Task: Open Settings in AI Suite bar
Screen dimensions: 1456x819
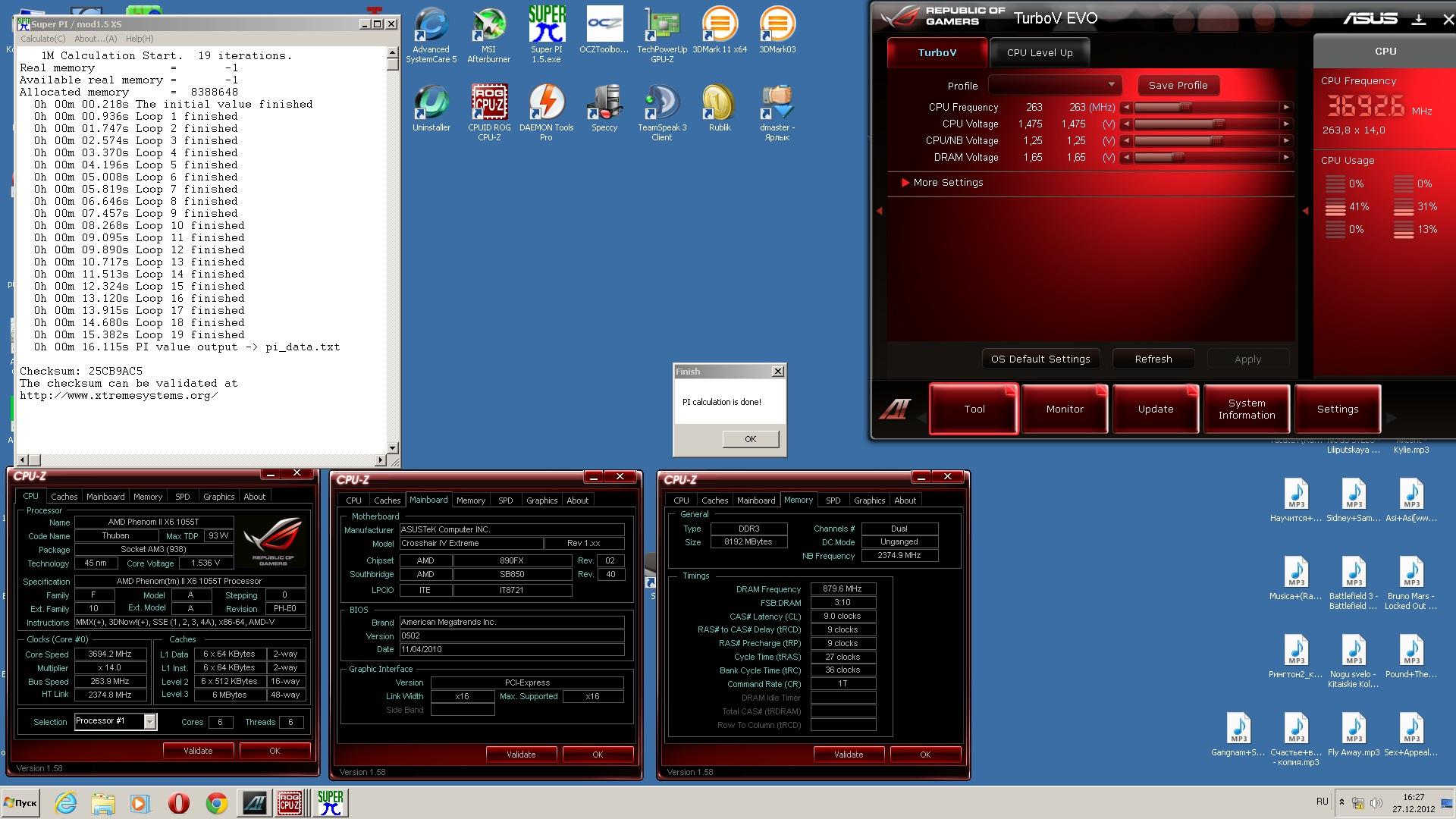Action: click(x=1338, y=409)
